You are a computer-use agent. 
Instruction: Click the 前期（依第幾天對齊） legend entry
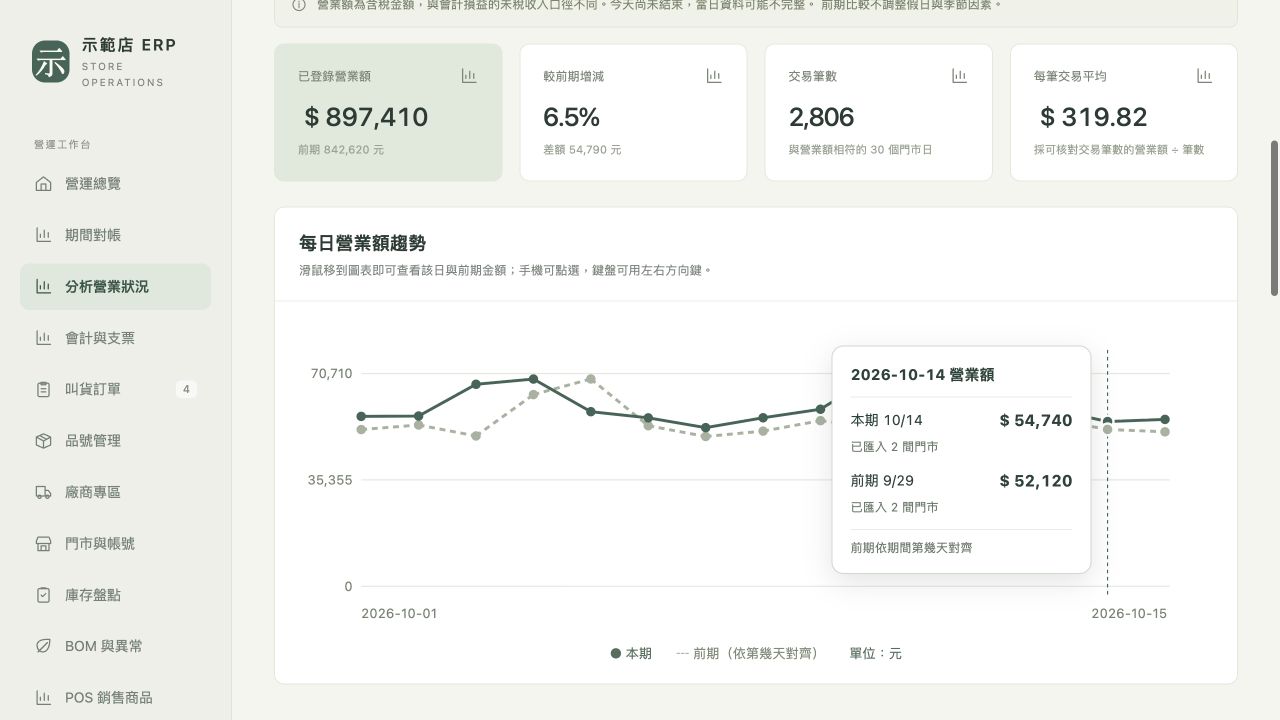(x=747, y=654)
